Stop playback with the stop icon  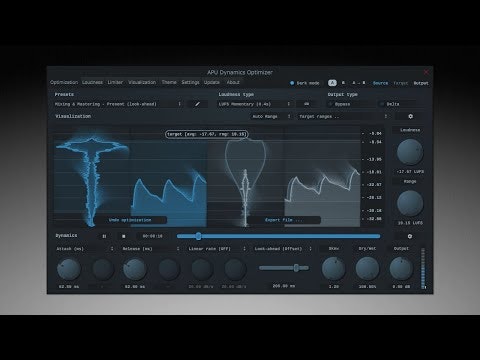pos(124,236)
